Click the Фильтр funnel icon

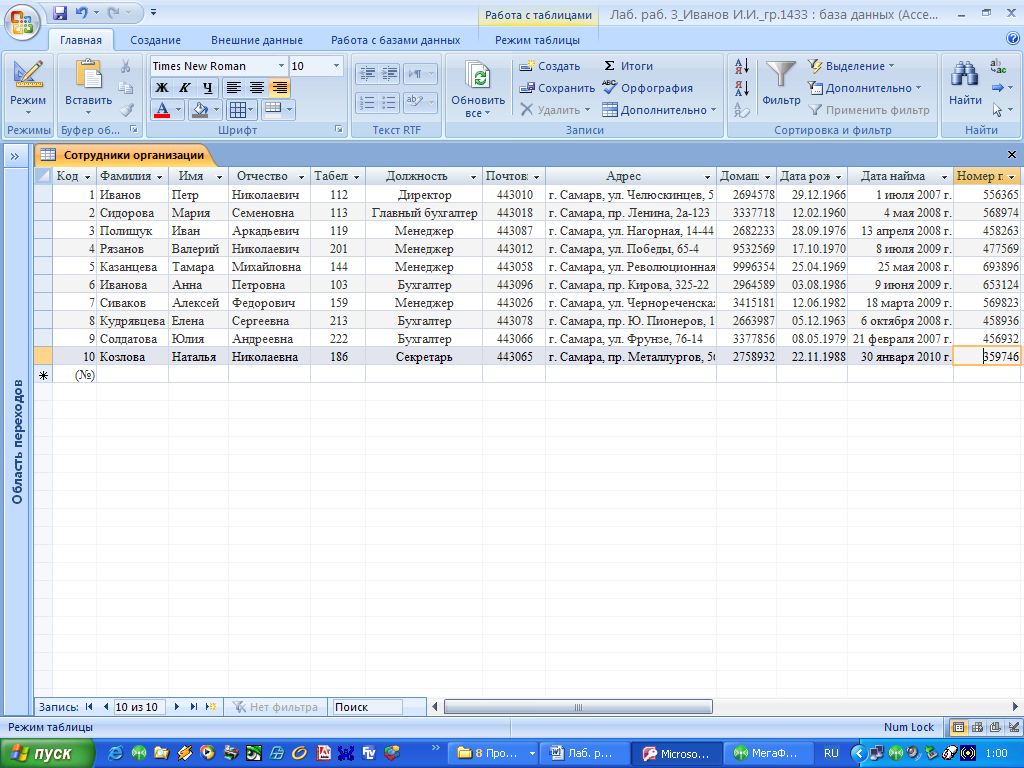click(780, 74)
